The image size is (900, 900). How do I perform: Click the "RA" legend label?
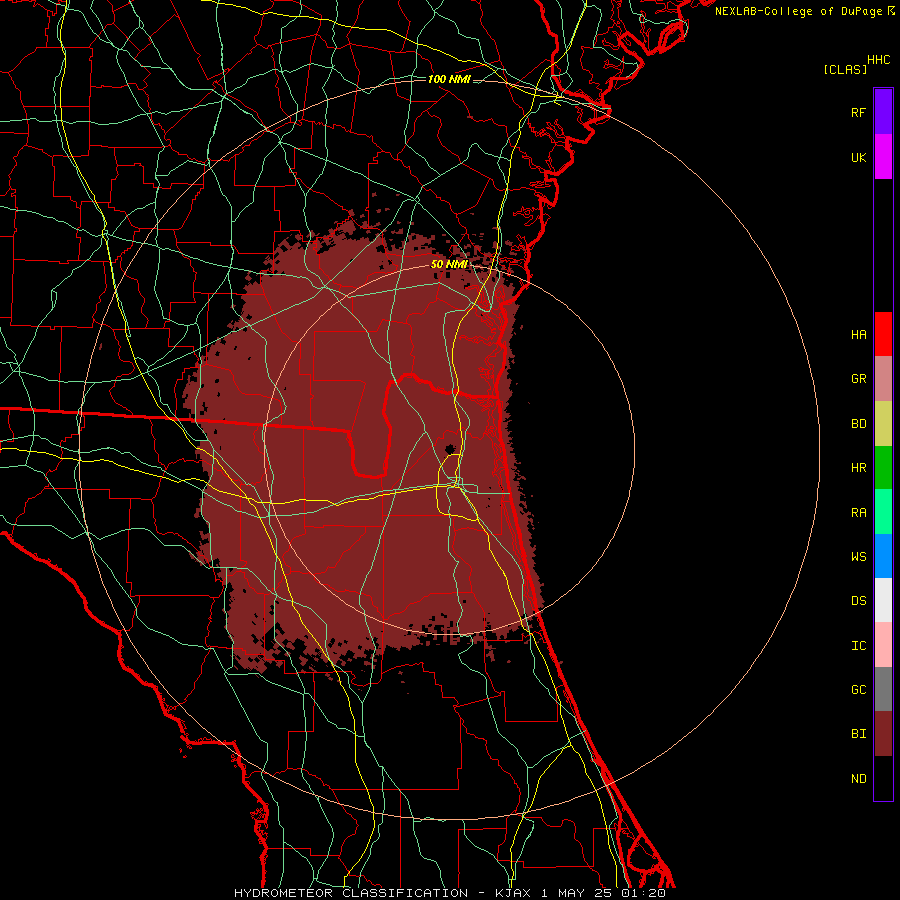[858, 513]
